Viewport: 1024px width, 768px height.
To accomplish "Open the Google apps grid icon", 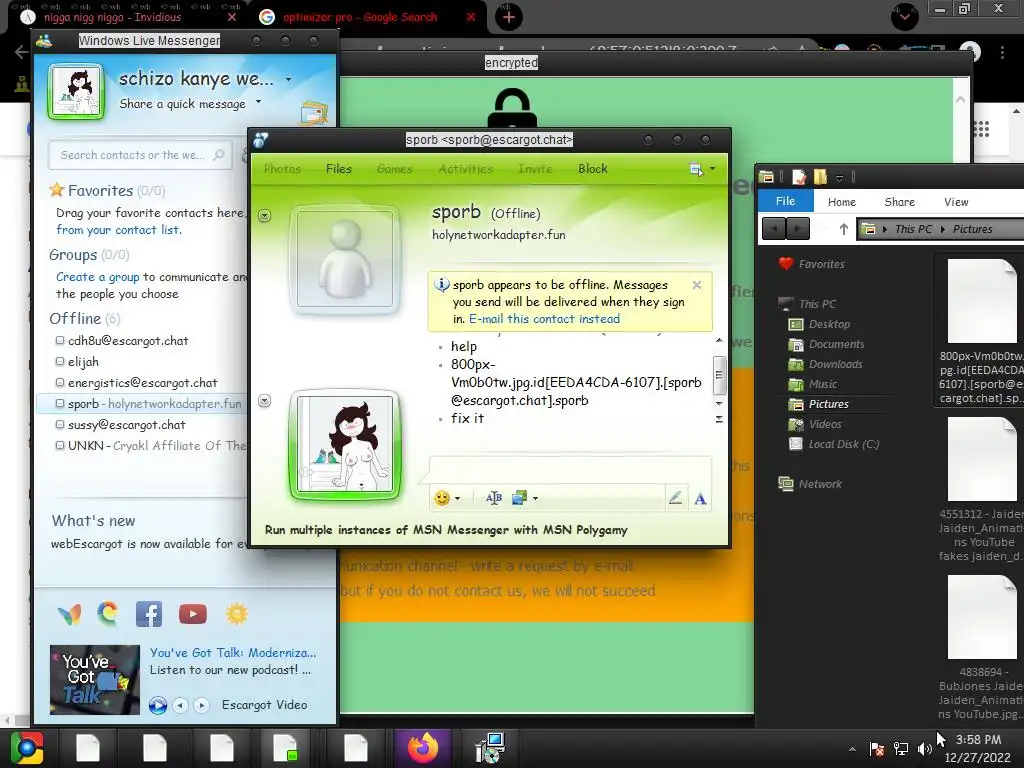I will [981, 129].
